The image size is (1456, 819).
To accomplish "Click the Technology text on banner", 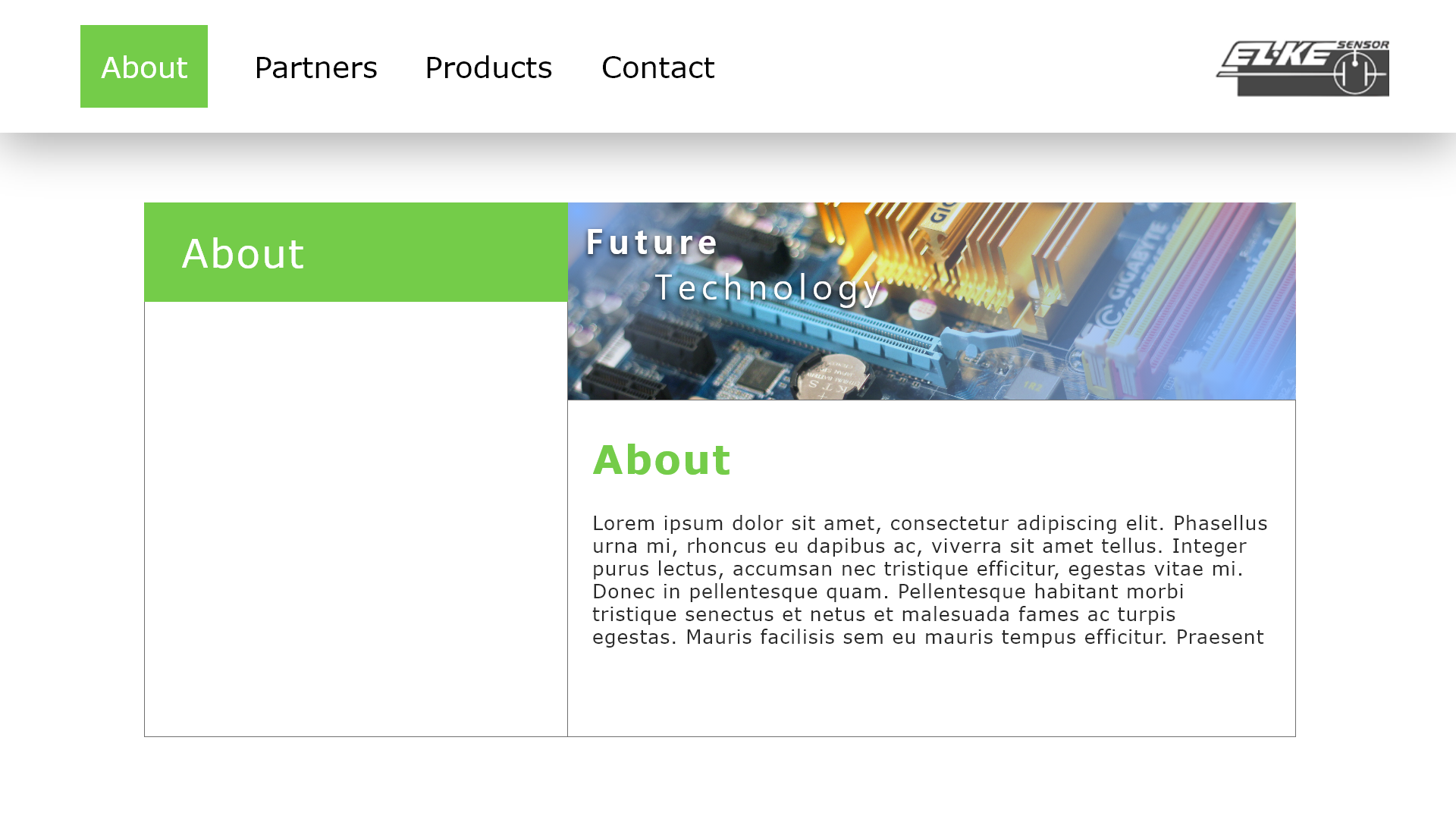I will click(768, 288).
